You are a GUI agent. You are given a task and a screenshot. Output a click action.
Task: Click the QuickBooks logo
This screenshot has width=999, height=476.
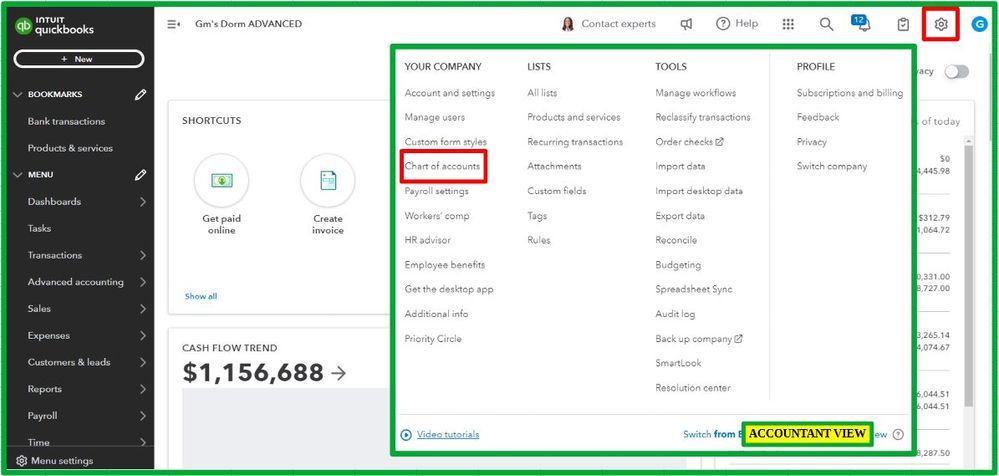[55, 25]
